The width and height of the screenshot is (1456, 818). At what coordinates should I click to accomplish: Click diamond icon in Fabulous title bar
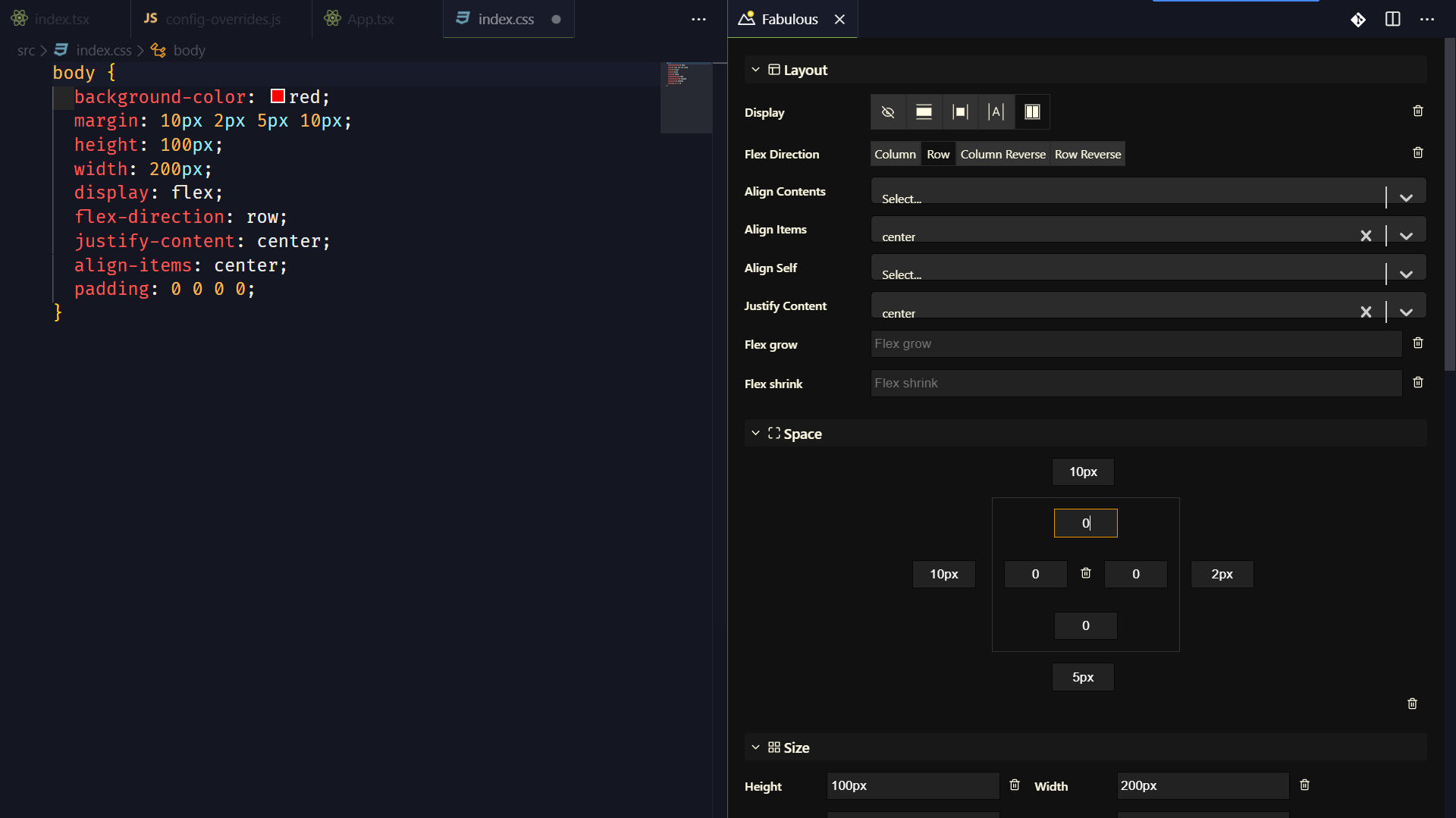coord(1358,19)
